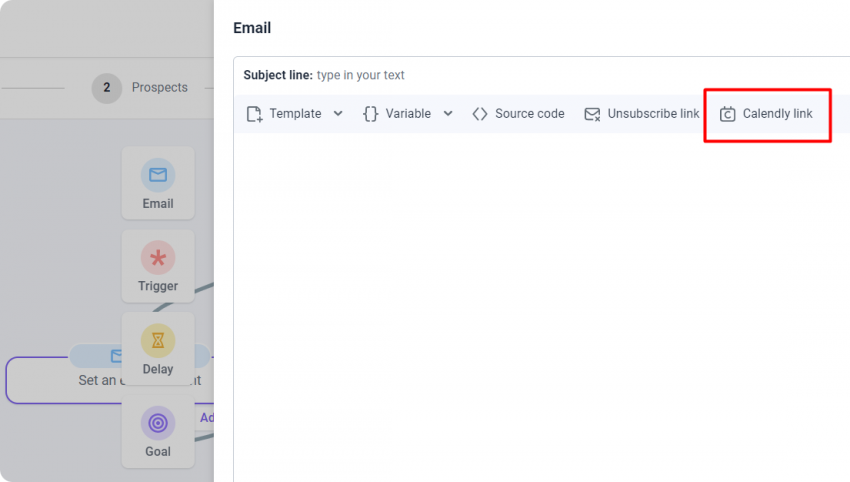Select the Delay label in palette
The width and height of the screenshot is (850, 482).
(x=158, y=369)
